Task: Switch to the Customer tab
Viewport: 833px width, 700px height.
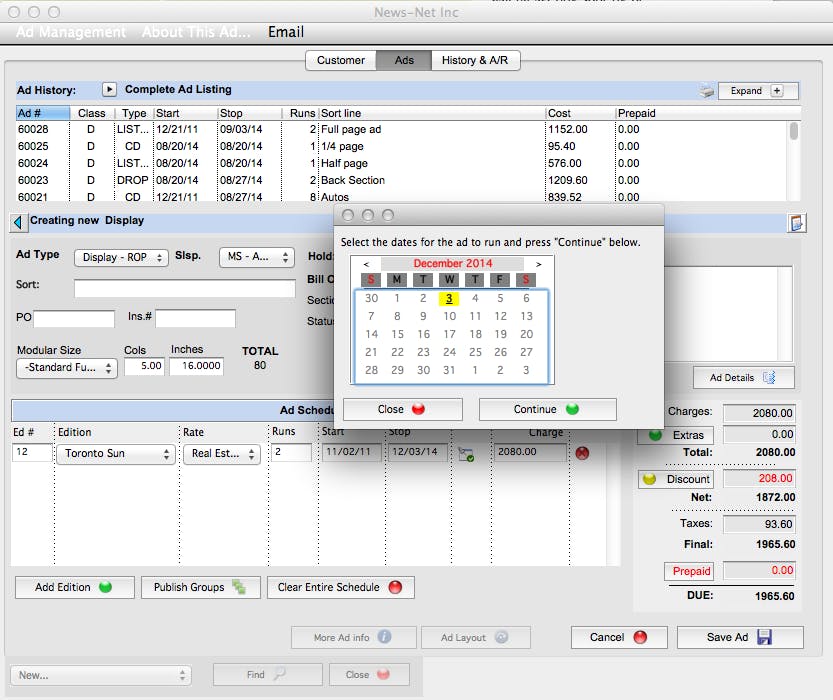Action: tap(340, 60)
